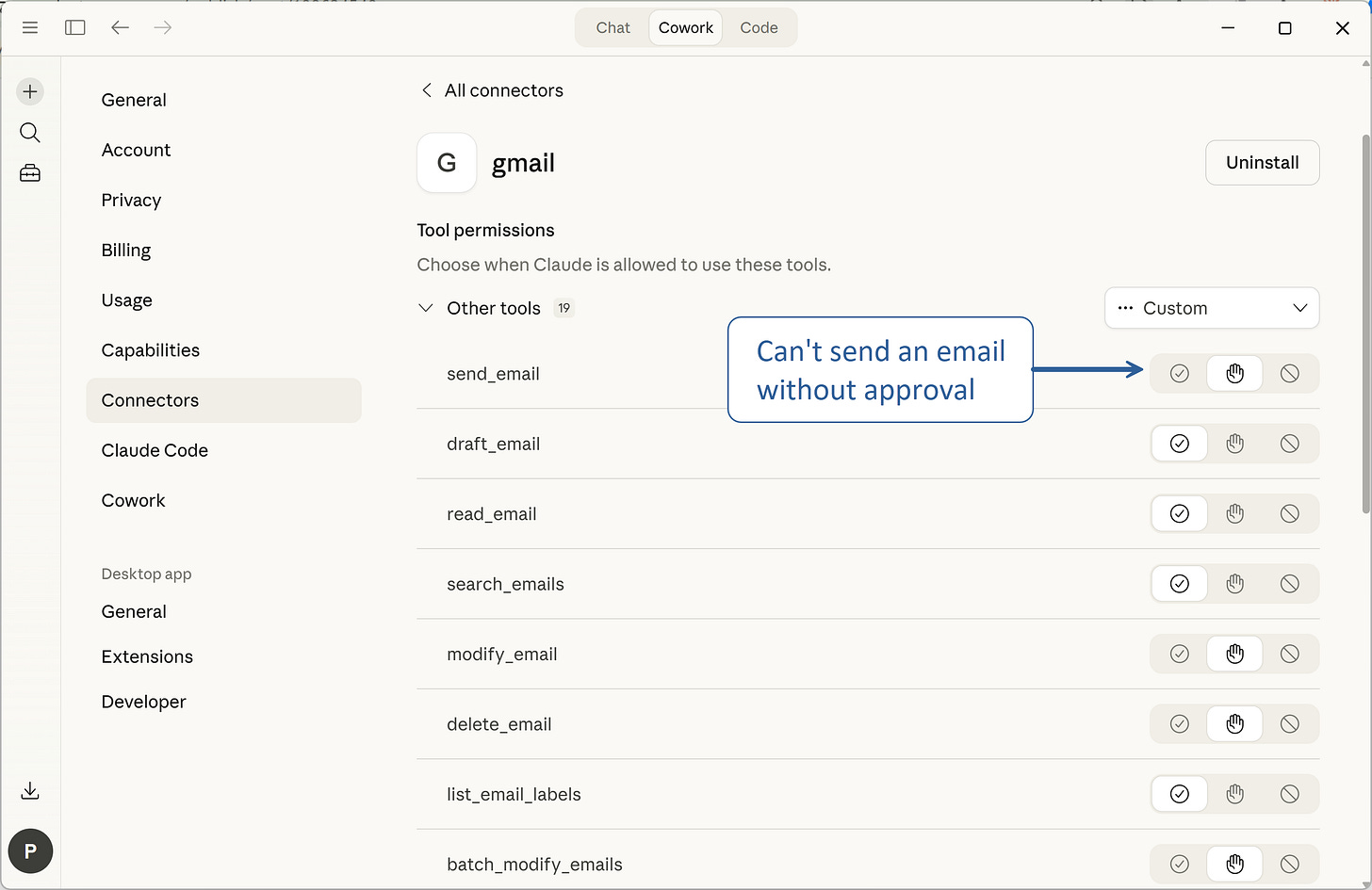Go back to All connectors
The image size is (1372, 890).
pos(491,89)
